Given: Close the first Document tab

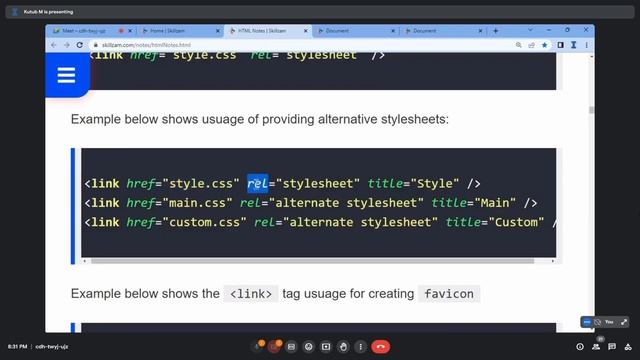Looking at the screenshot, I should 393,31.
